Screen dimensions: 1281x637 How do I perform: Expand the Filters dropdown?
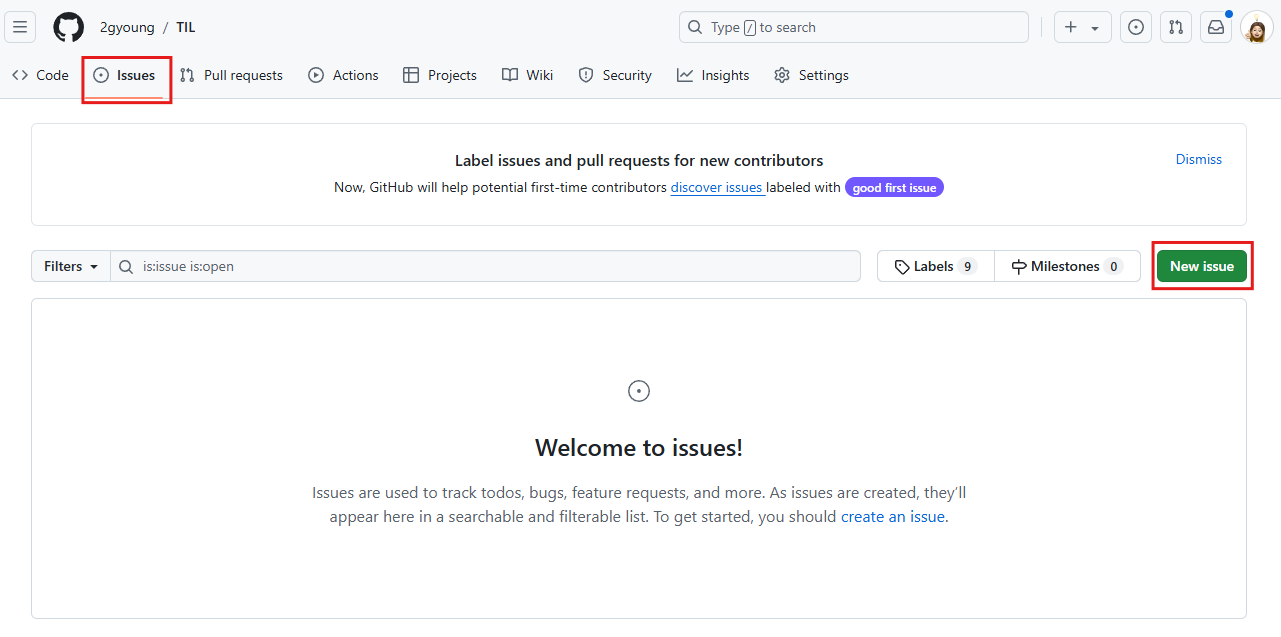(71, 266)
